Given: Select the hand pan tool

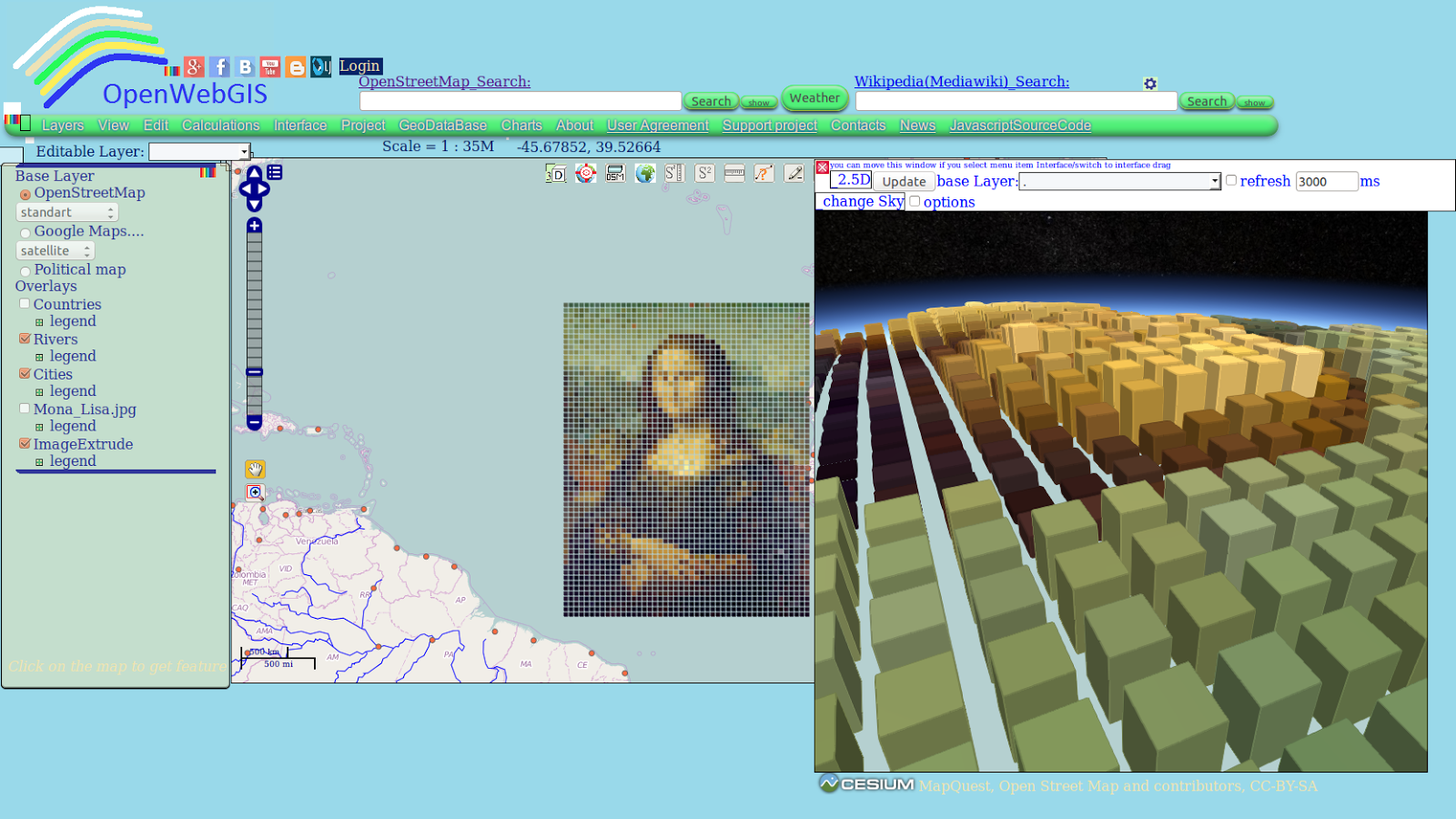Looking at the screenshot, I should click(x=255, y=470).
